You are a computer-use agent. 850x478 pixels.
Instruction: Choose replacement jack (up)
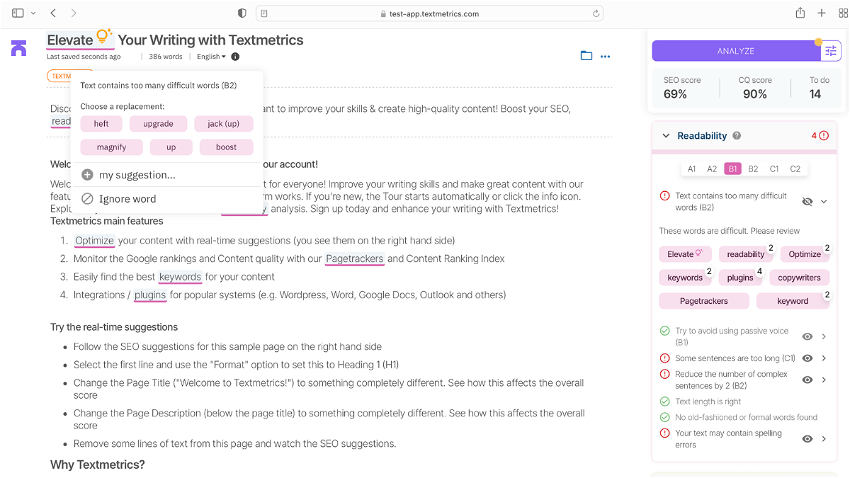pyautogui.click(x=223, y=124)
